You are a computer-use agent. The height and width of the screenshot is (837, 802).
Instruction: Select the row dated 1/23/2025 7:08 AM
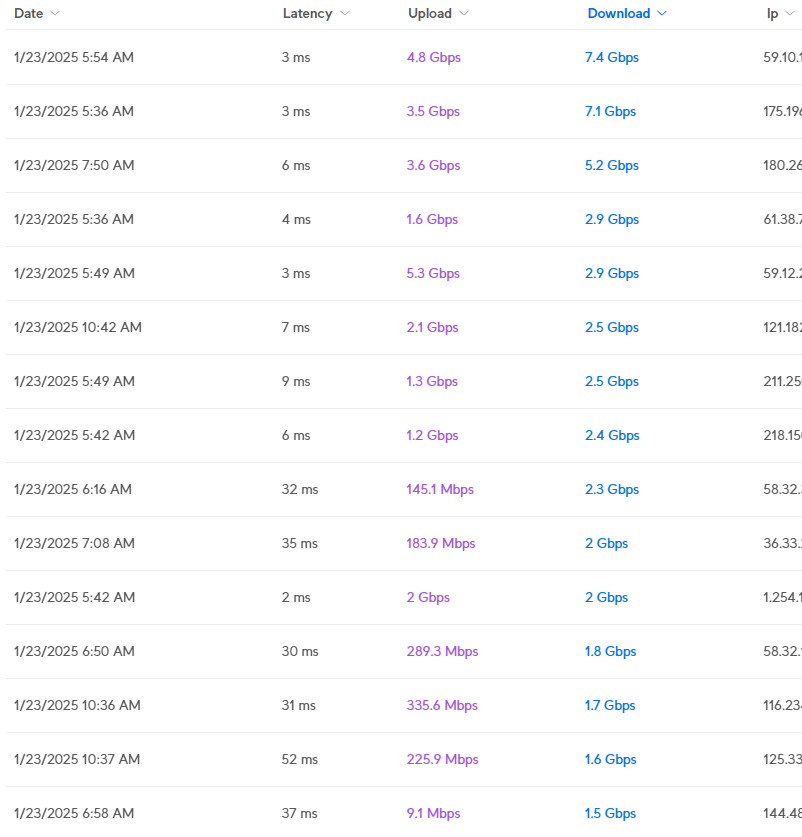tap(74, 544)
